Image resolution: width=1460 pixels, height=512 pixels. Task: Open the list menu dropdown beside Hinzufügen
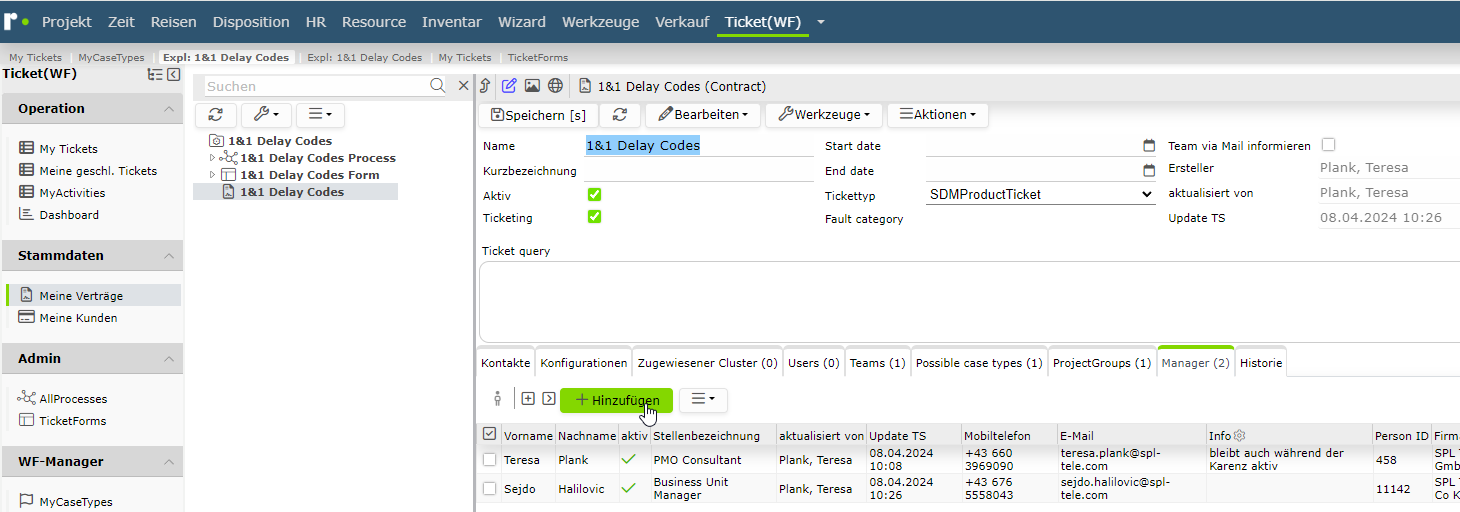703,400
